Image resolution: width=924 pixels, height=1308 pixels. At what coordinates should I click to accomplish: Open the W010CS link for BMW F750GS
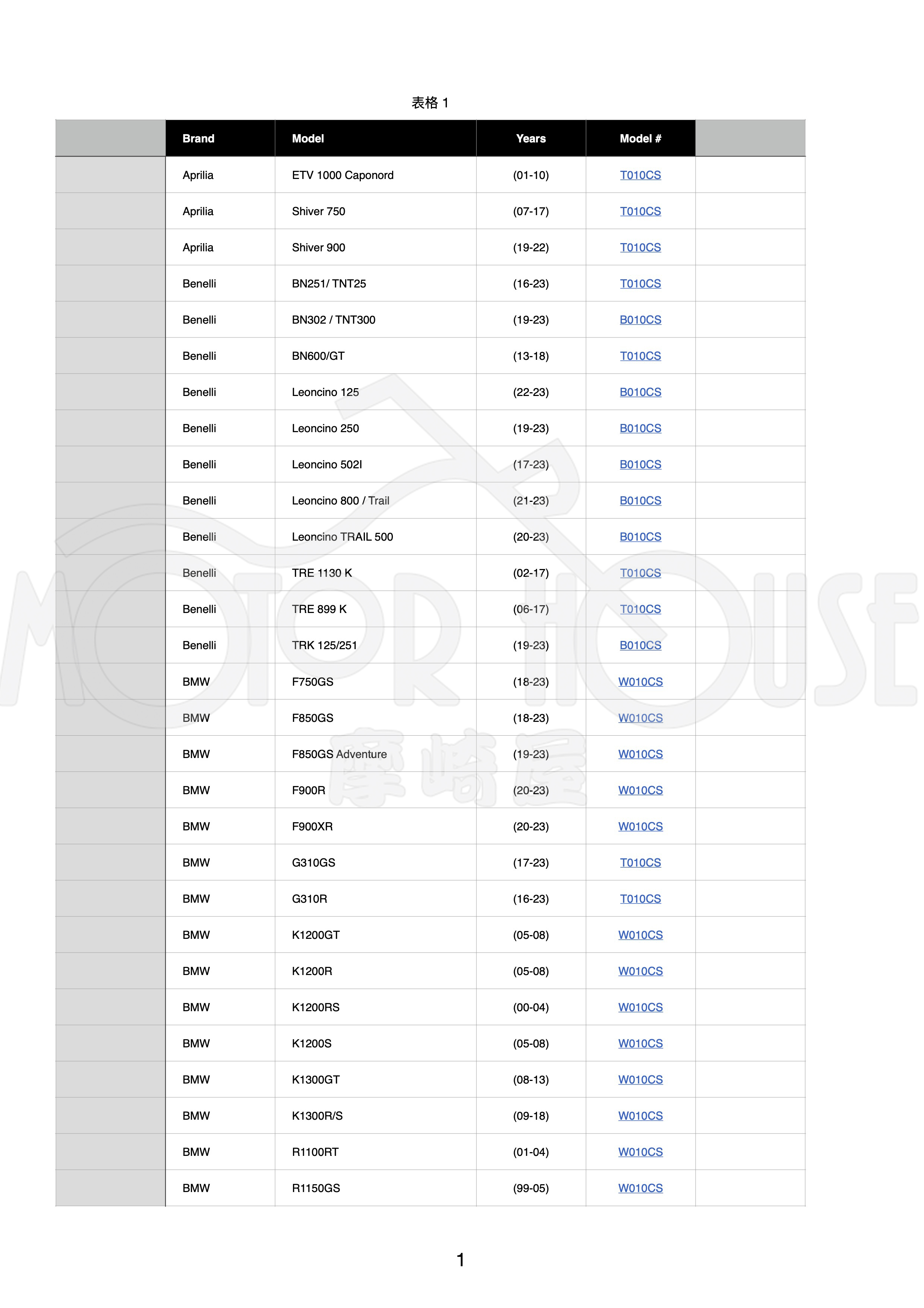click(640, 682)
